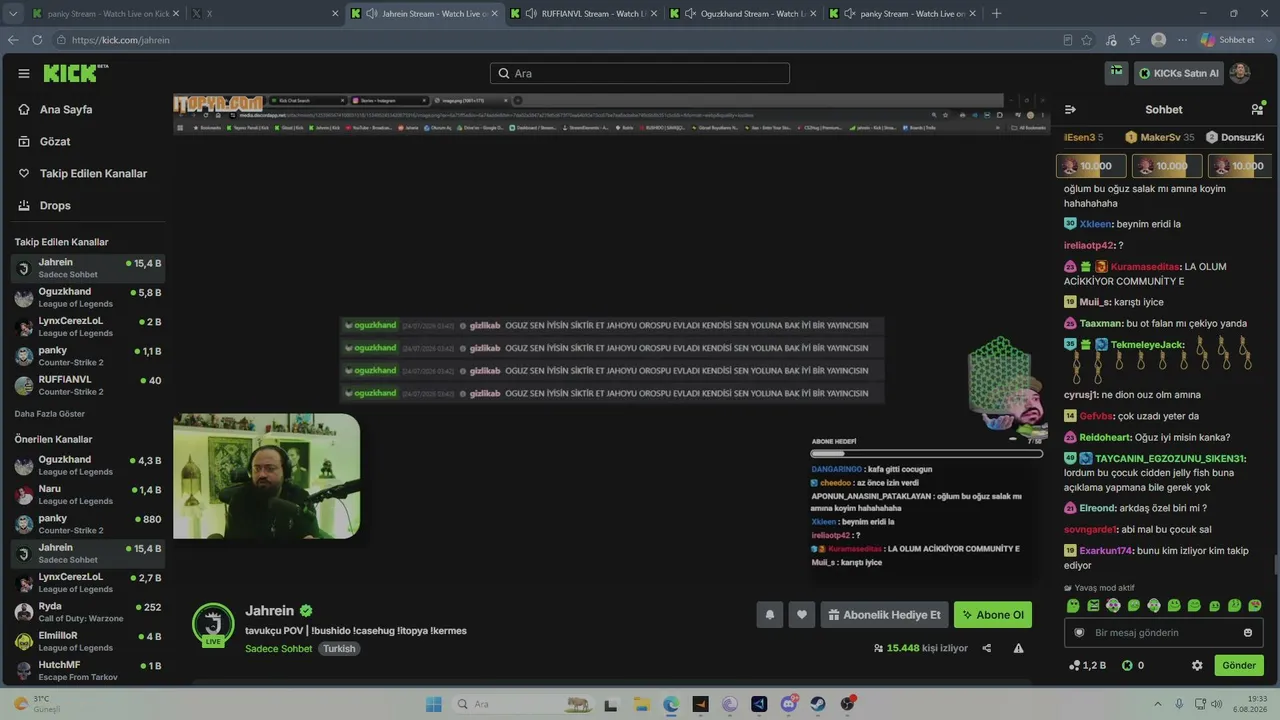Insert the last quick emote above message box
Viewport: 1280px width, 720px height.
click(1255, 606)
